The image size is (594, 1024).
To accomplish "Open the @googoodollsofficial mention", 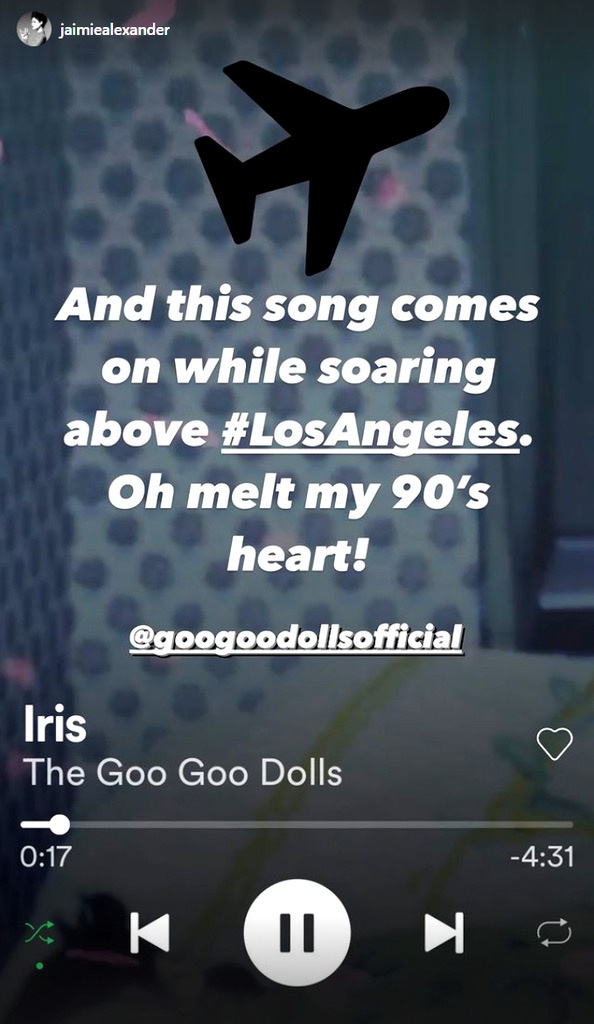I will 296,638.
